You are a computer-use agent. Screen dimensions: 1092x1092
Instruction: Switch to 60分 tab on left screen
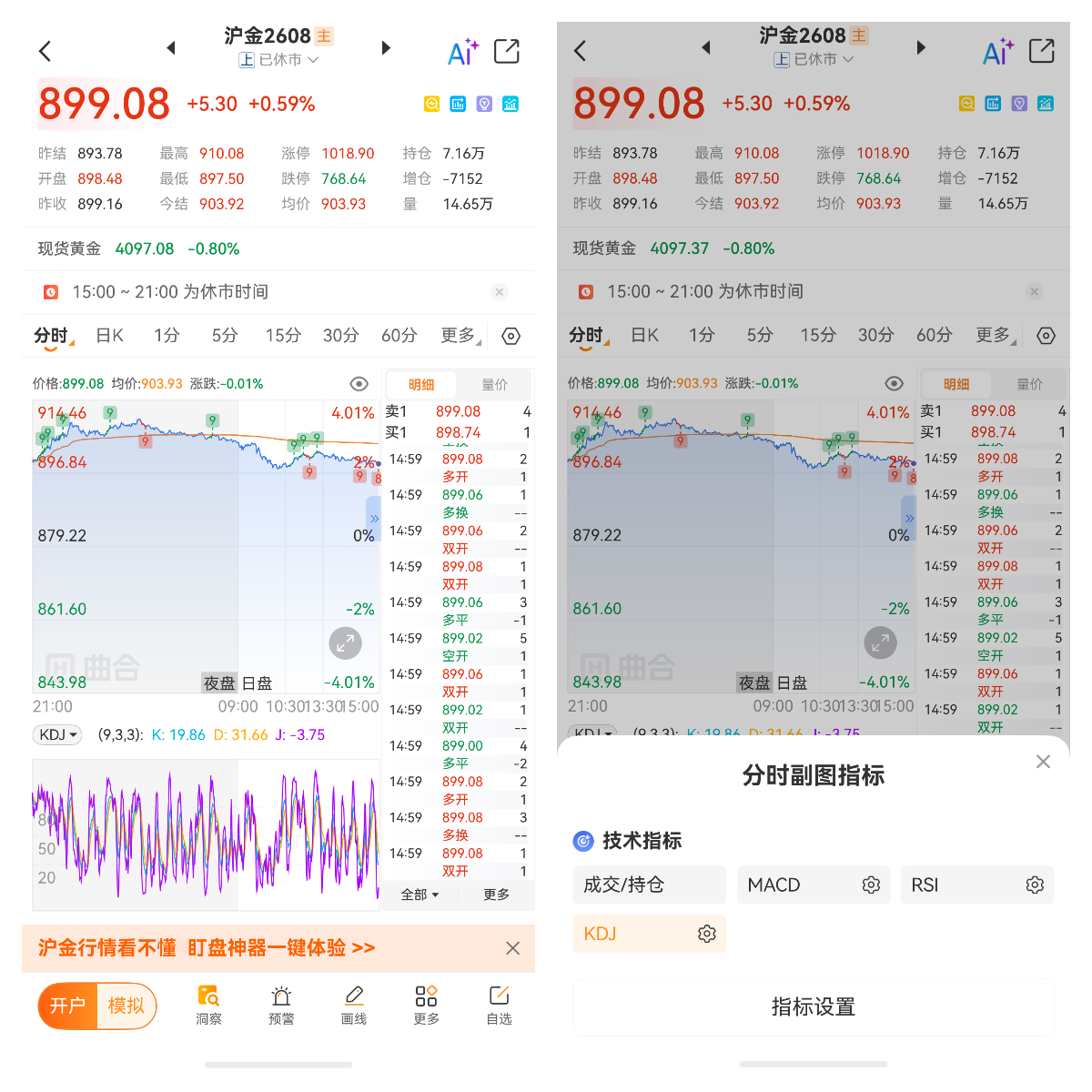[x=399, y=336]
